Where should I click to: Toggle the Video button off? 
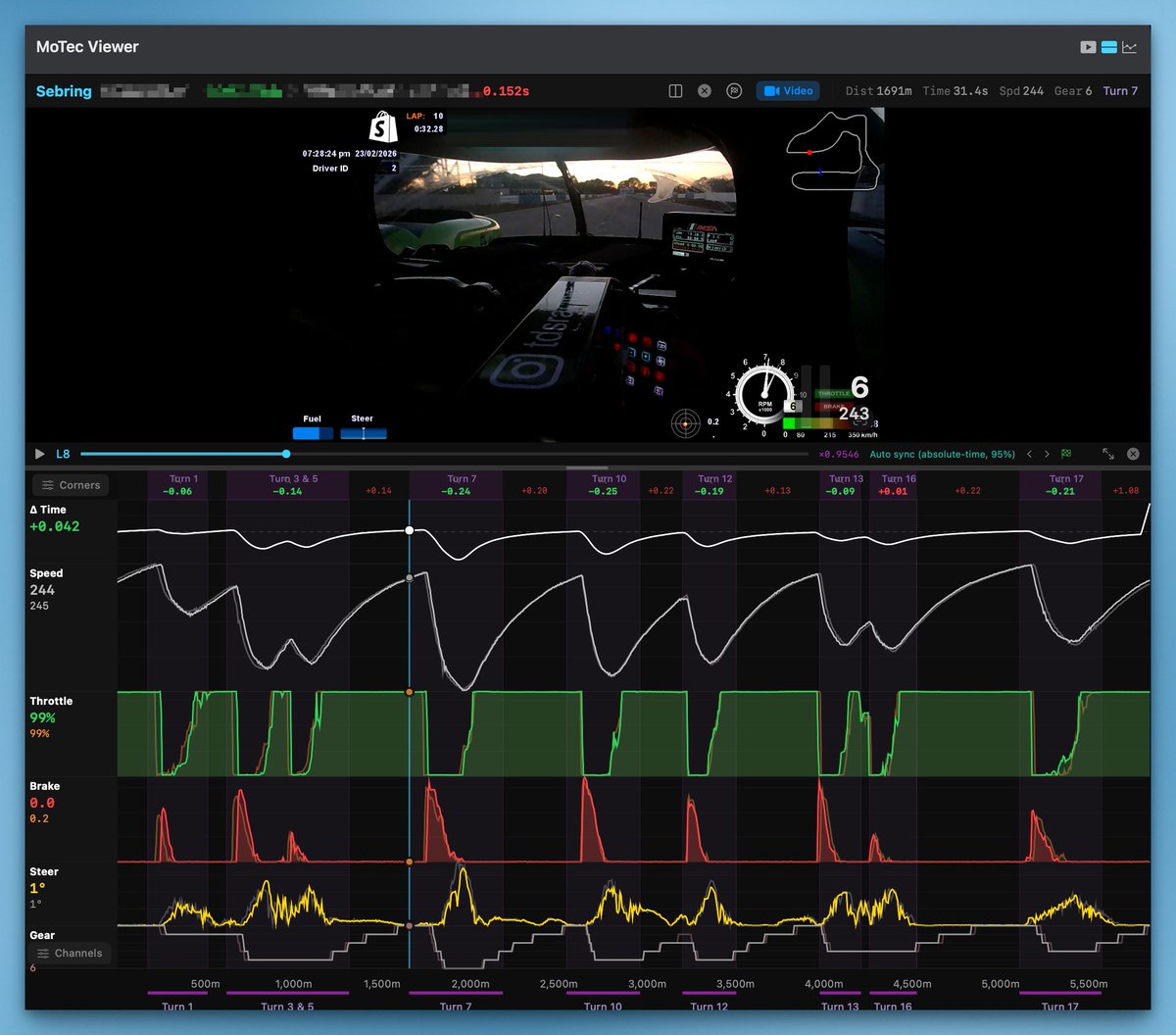[x=788, y=91]
